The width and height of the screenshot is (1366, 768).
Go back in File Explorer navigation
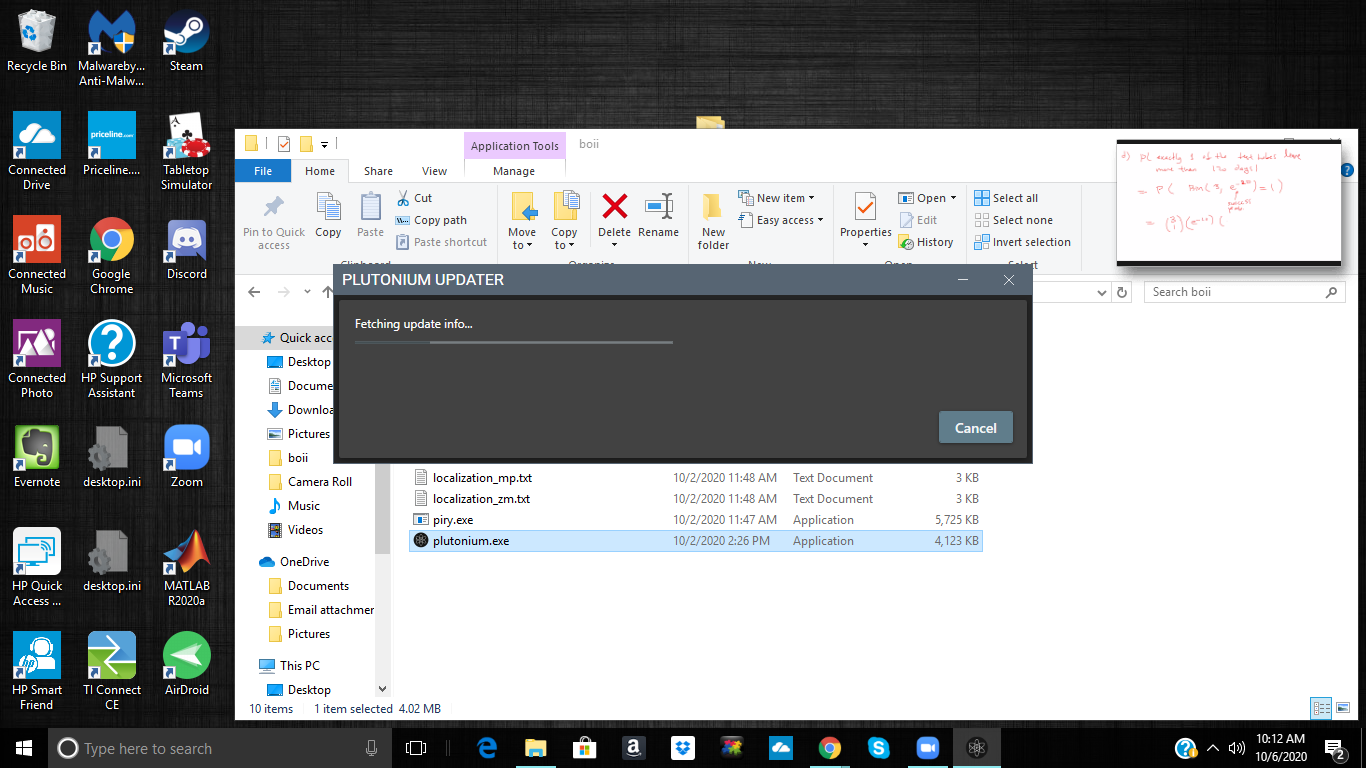(254, 292)
